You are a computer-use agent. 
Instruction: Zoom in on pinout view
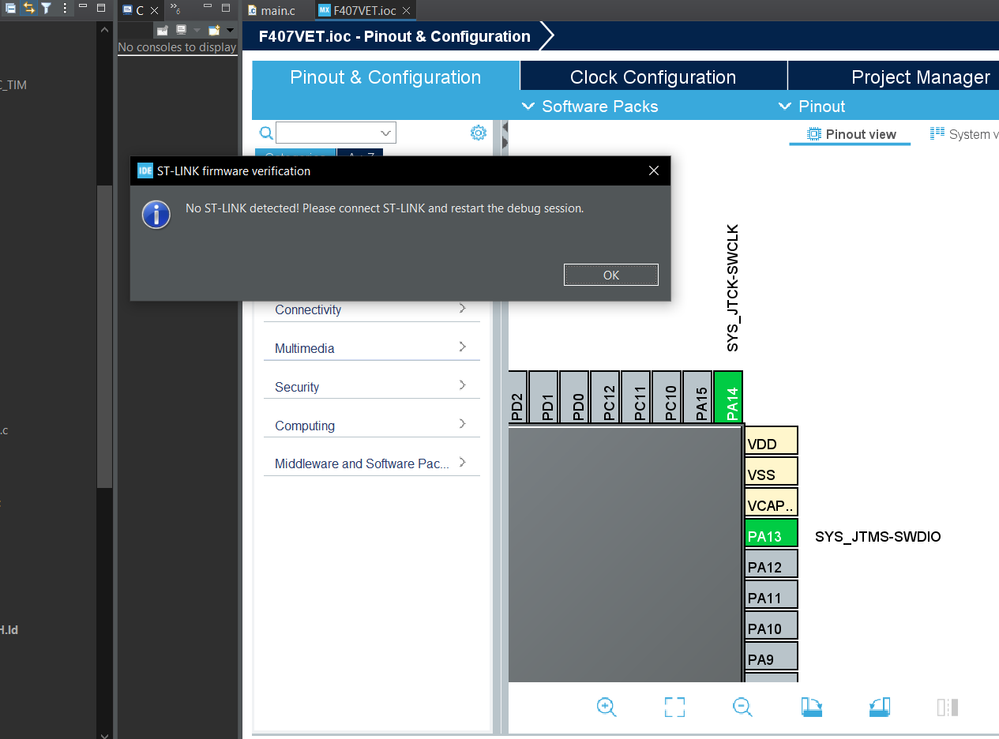click(607, 707)
